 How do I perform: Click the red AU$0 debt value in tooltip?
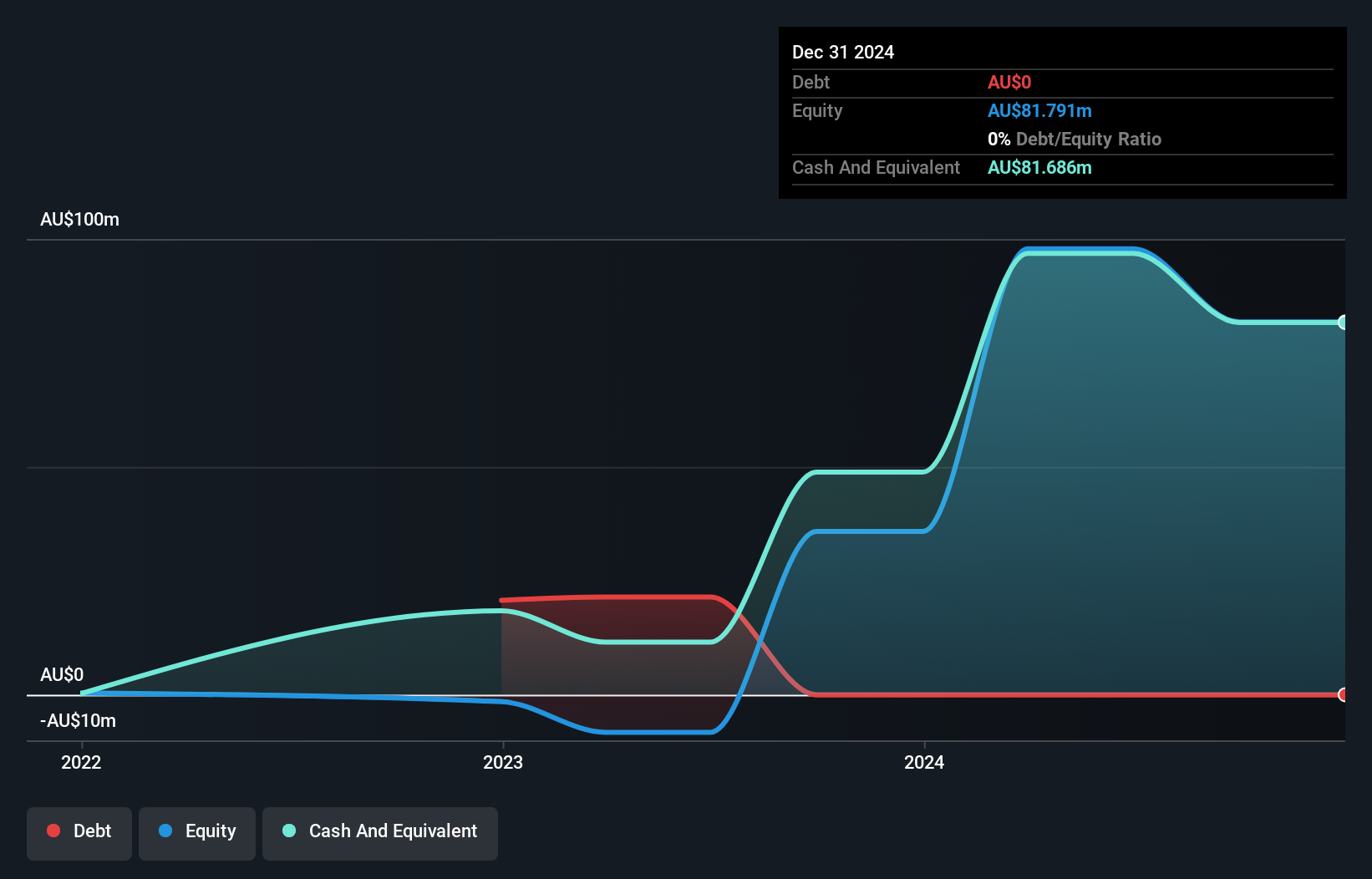(x=1009, y=82)
